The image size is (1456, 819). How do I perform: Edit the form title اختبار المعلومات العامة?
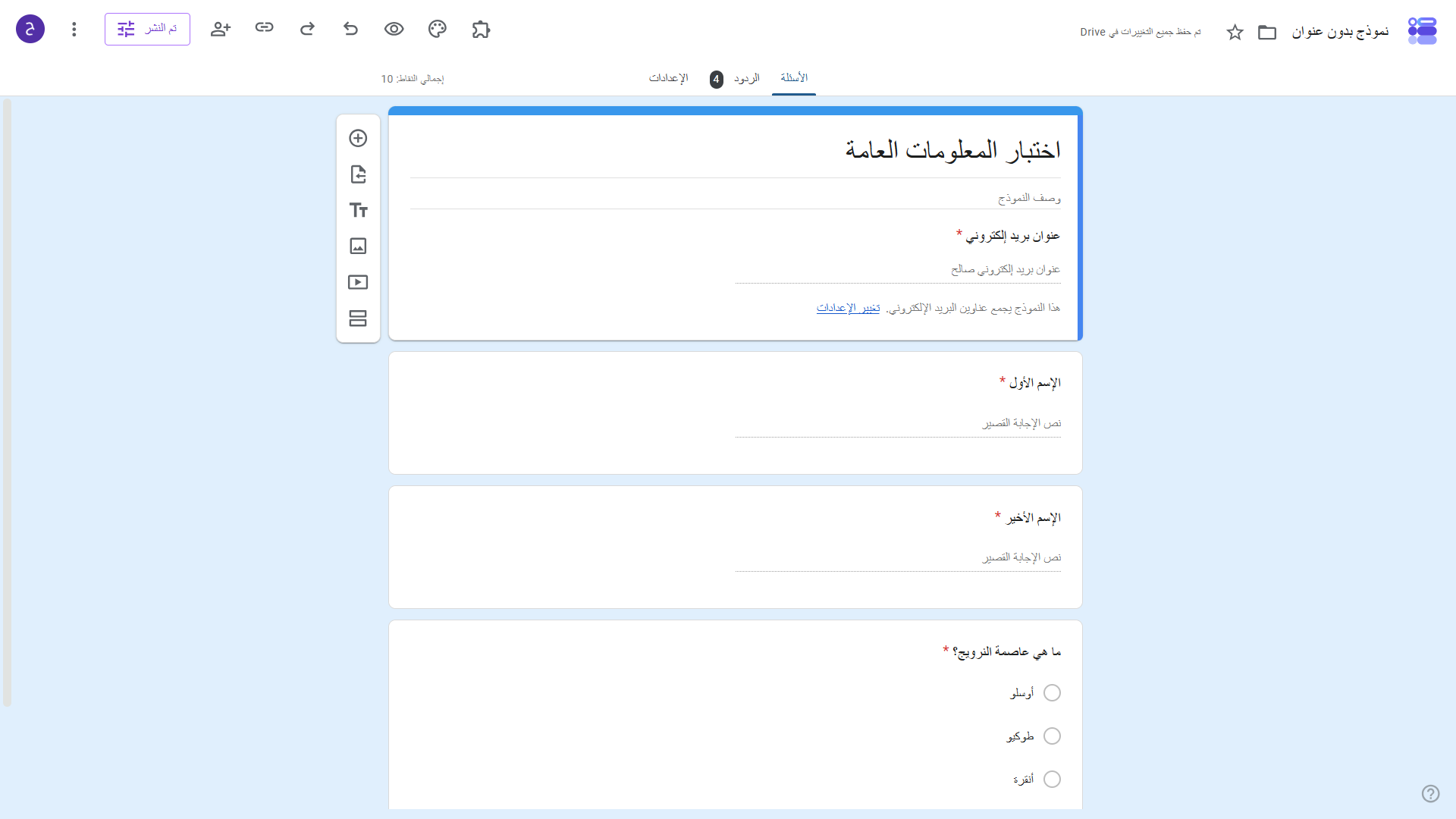tap(952, 150)
